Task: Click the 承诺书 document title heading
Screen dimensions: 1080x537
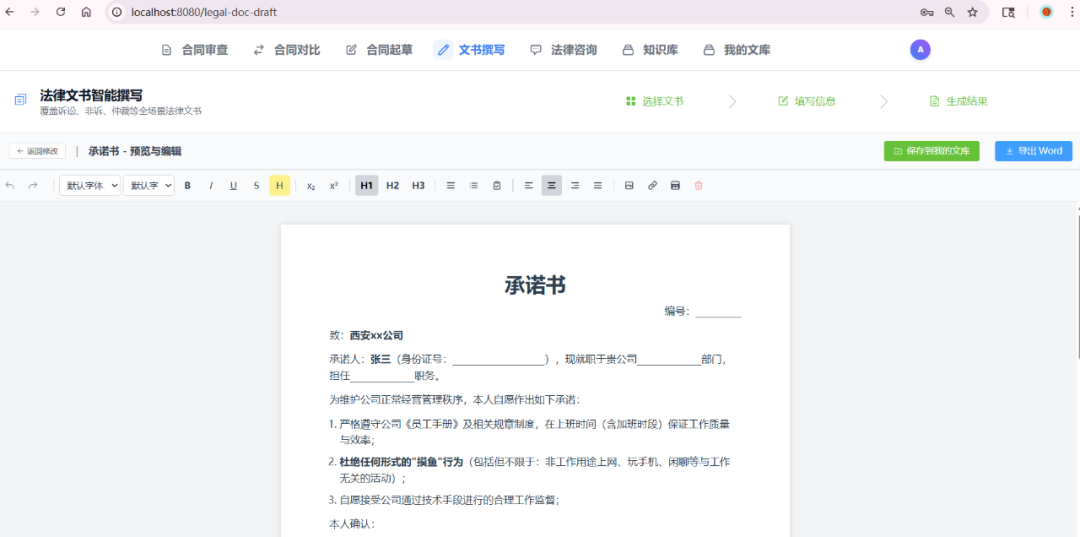Action: point(535,285)
